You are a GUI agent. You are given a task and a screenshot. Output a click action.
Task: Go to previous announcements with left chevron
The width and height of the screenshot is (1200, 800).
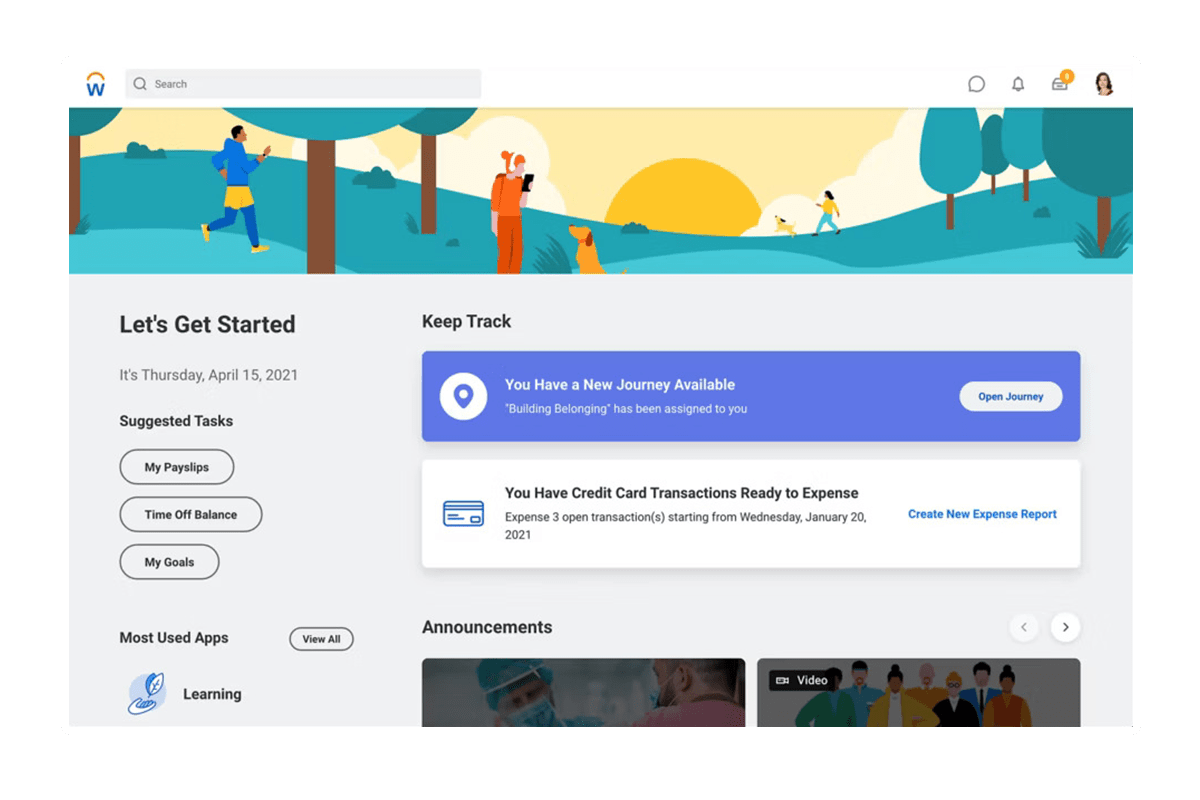[x=1024, y=627]
